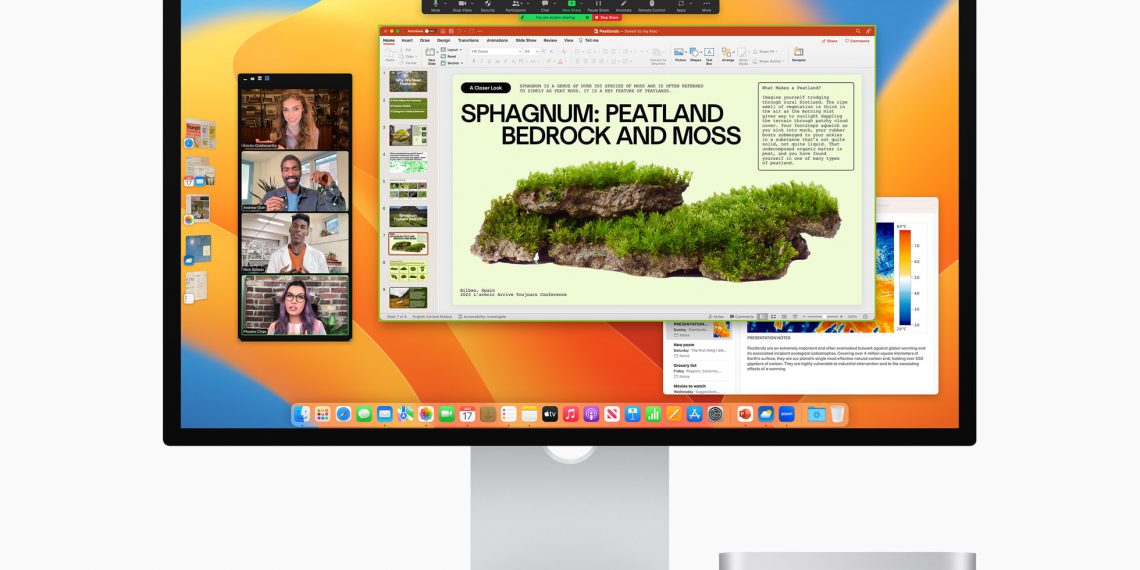Open search in PowerPoint title bar
The width and height of the screenshot is (1140, 570).
pos(858,31)
